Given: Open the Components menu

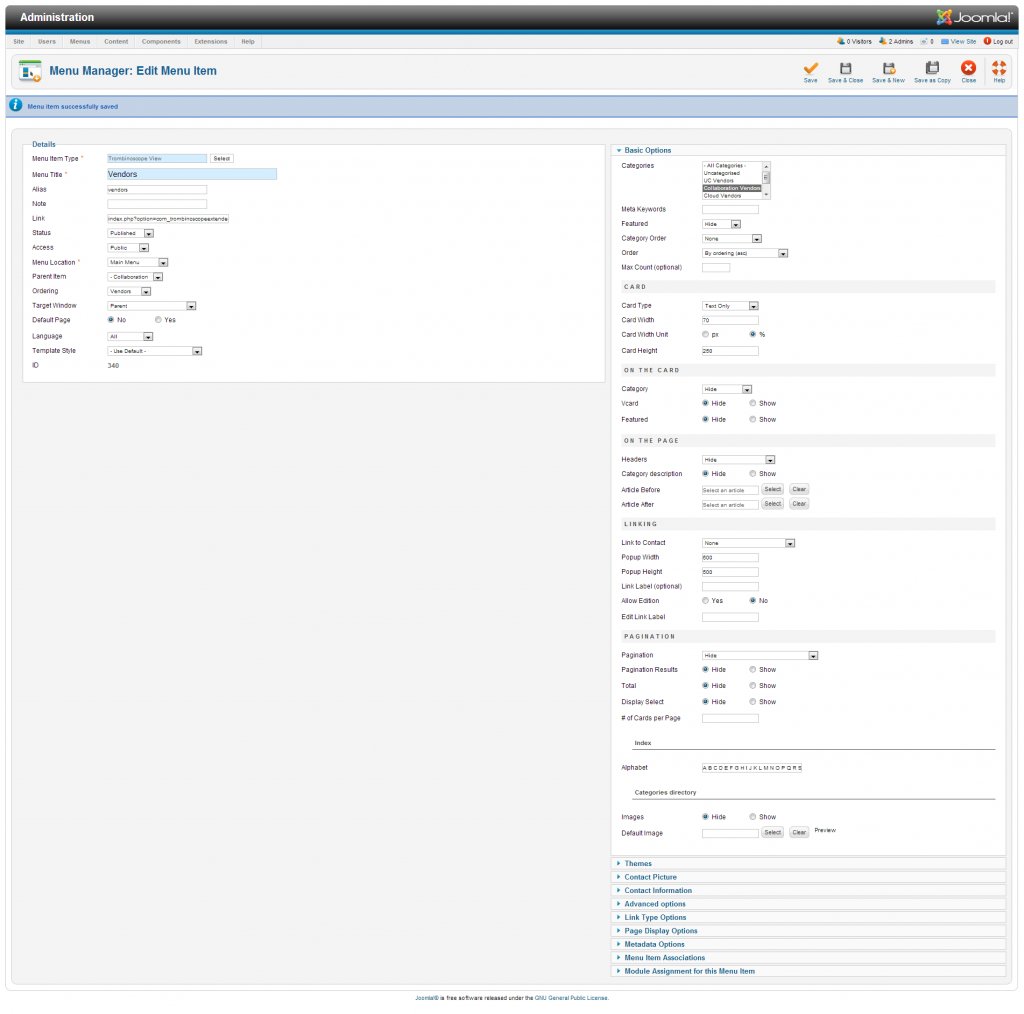Looking at the screenshot, I should [x=161, y=42].
